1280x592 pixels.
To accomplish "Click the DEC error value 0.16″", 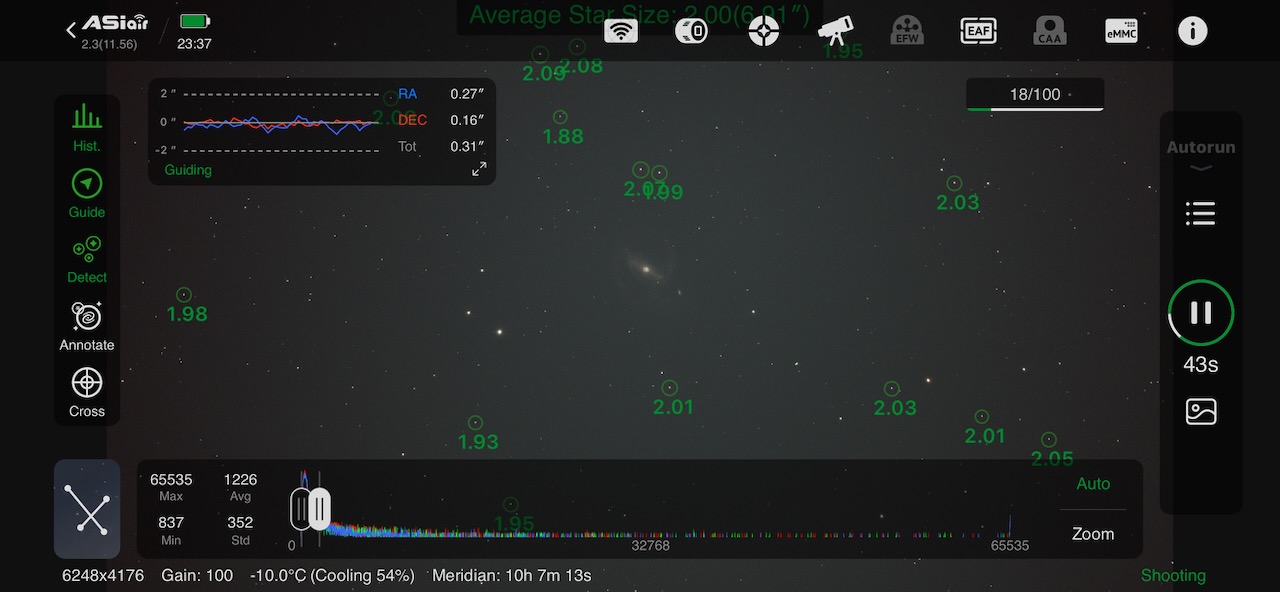I will [x=467, y=120].
